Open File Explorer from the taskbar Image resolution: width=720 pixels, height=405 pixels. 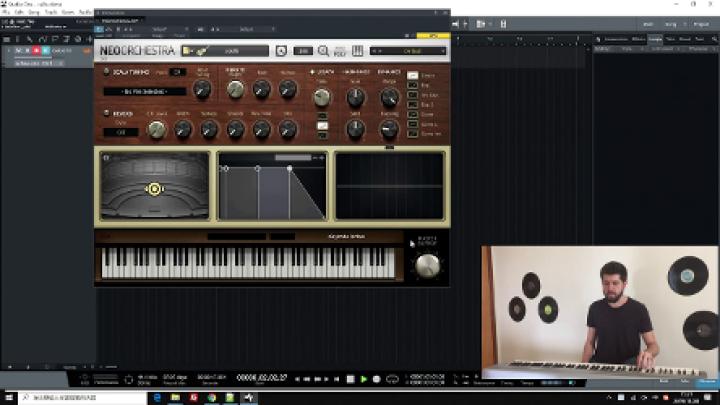(x=175, y=398)
